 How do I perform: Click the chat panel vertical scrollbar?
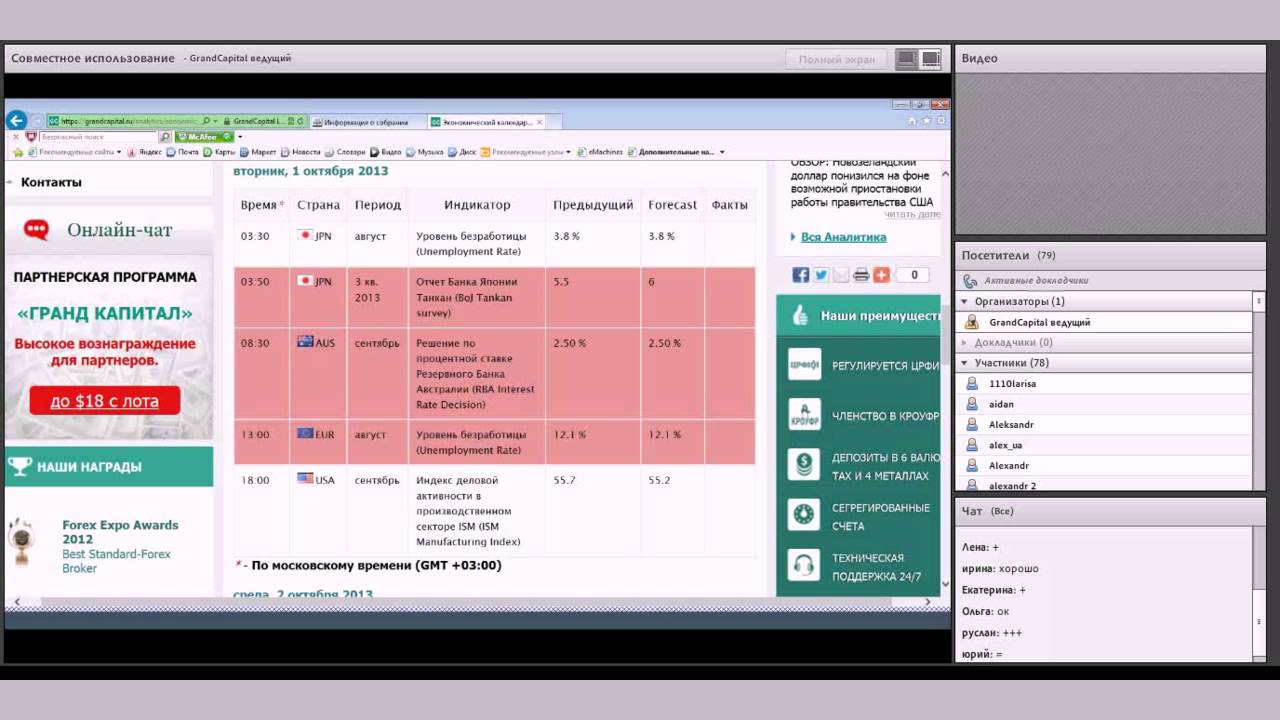click(x=1259, y=592)
